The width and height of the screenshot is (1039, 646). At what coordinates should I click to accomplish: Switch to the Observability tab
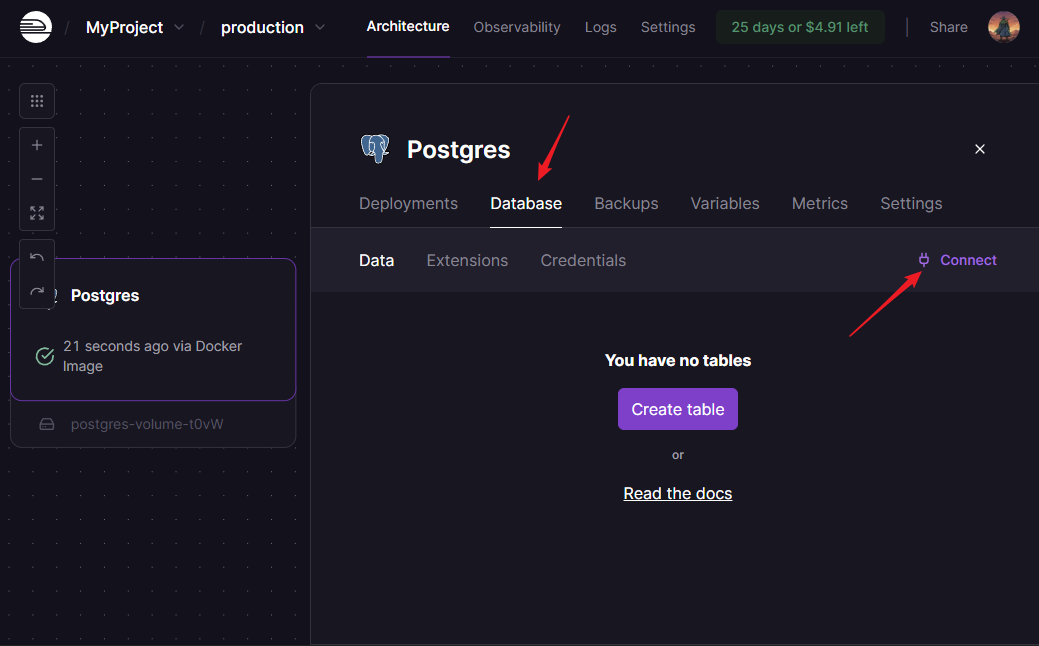coord(516,27)
